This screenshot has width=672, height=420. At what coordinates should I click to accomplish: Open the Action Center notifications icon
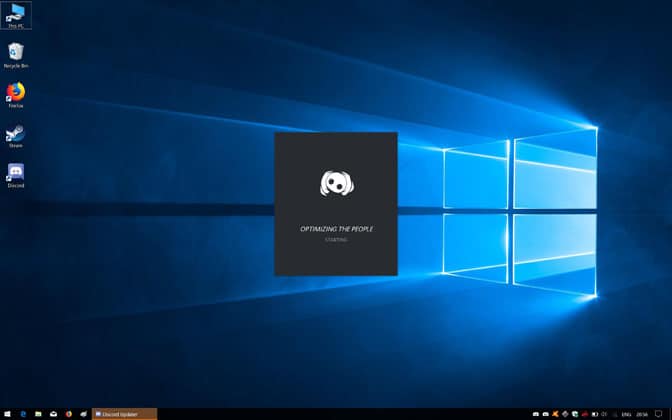(659, 414)
